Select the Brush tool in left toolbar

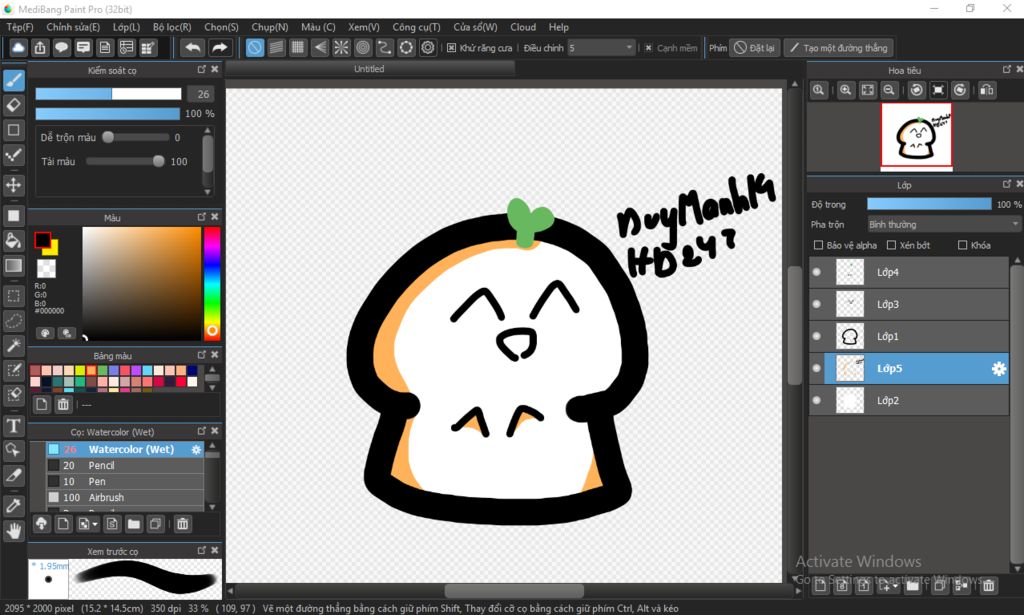14,80
